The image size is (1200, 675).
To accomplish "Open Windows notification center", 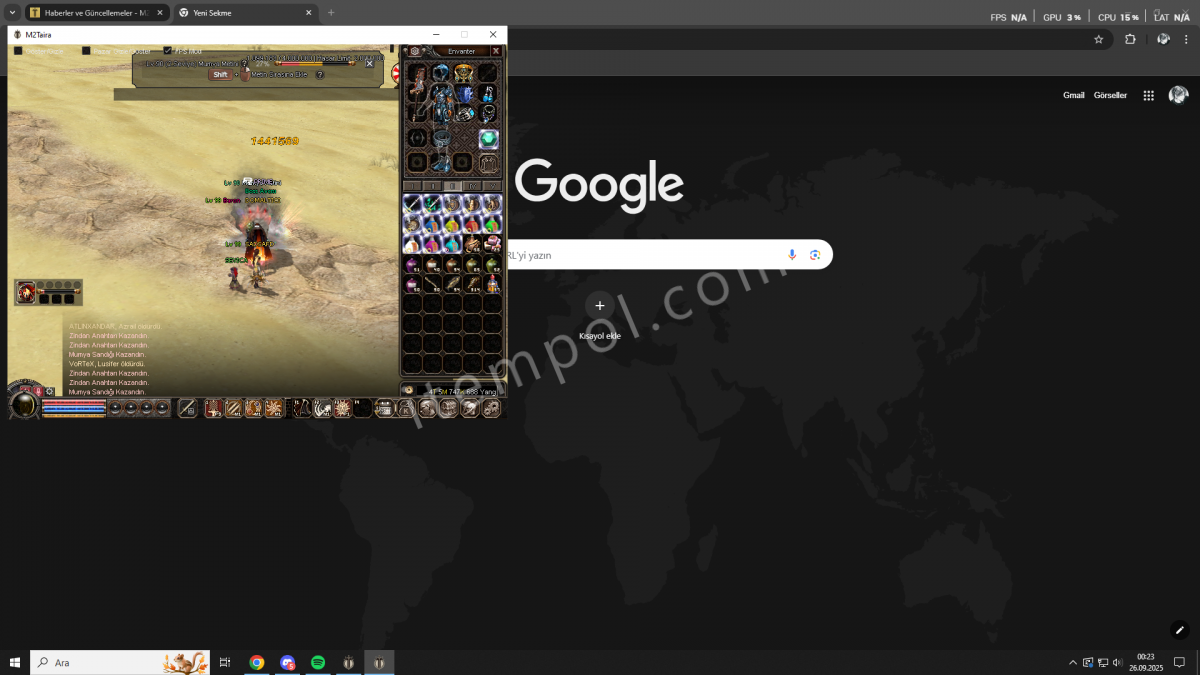I will (1180, 662).
